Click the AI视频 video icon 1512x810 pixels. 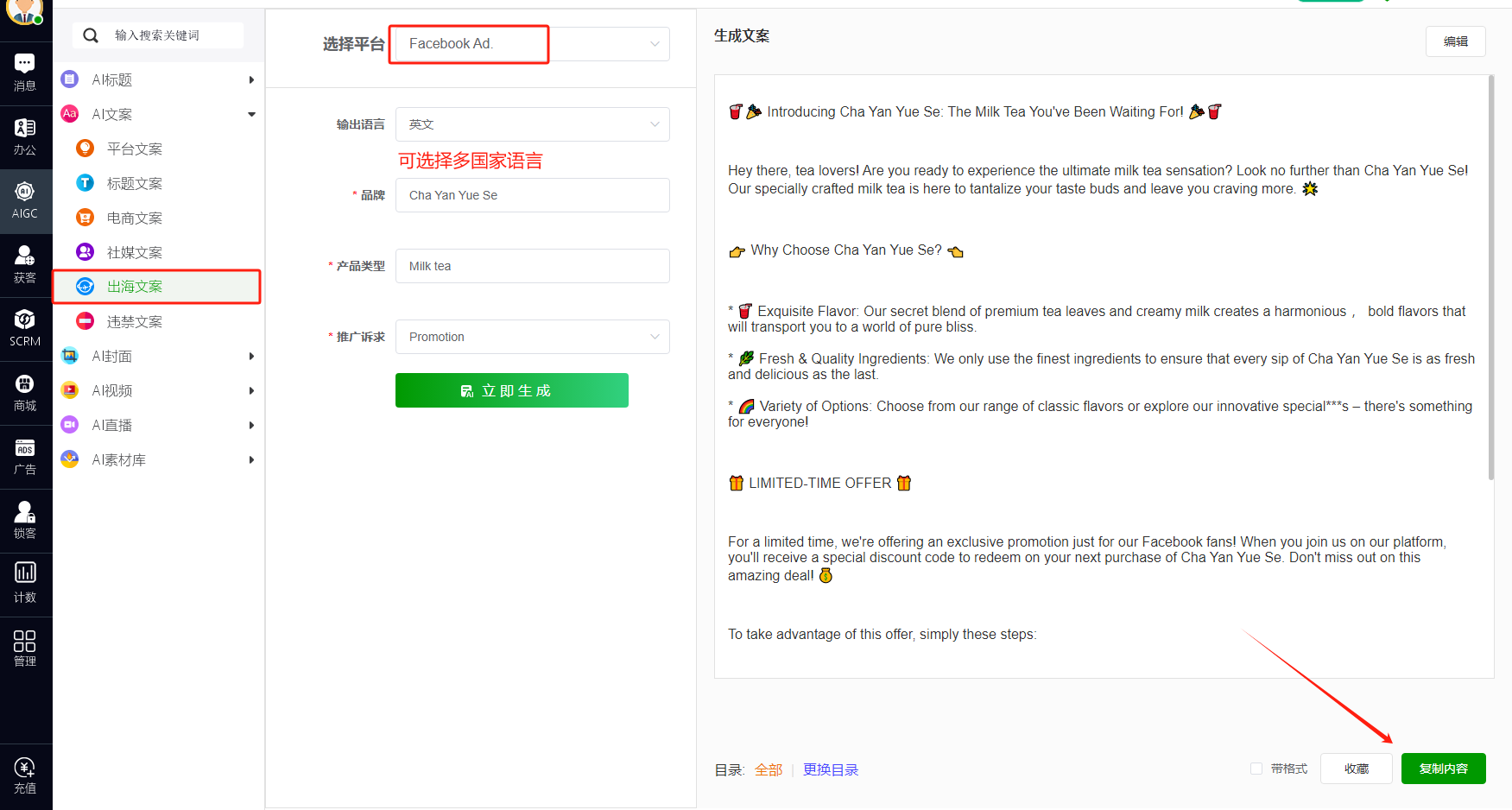[x=70, y=390]
